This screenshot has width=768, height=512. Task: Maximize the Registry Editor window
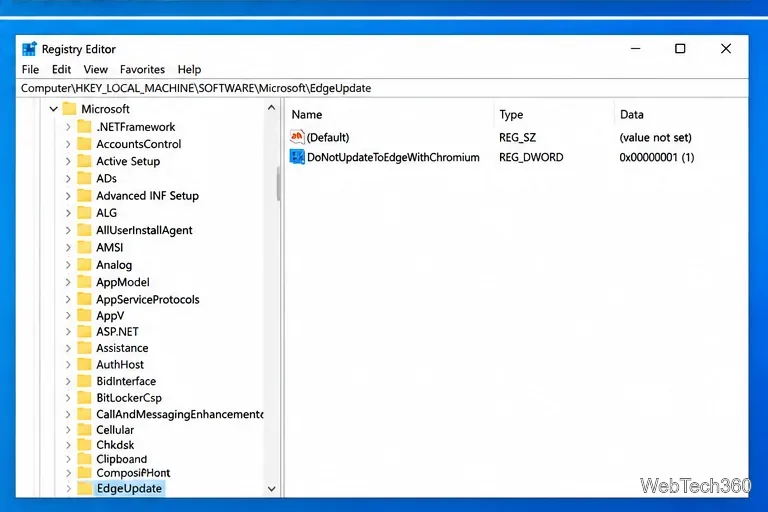pyautogui.click(x=680, y=49)
